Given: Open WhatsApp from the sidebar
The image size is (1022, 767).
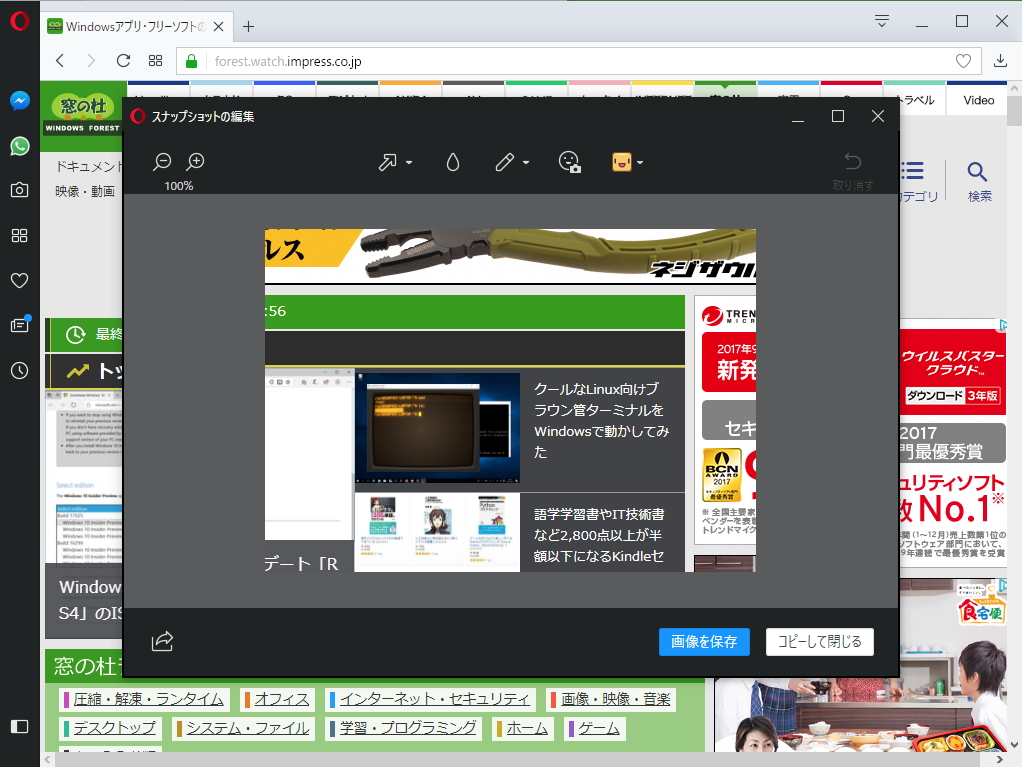Looking at the screenshot, I should coord(19,146).
